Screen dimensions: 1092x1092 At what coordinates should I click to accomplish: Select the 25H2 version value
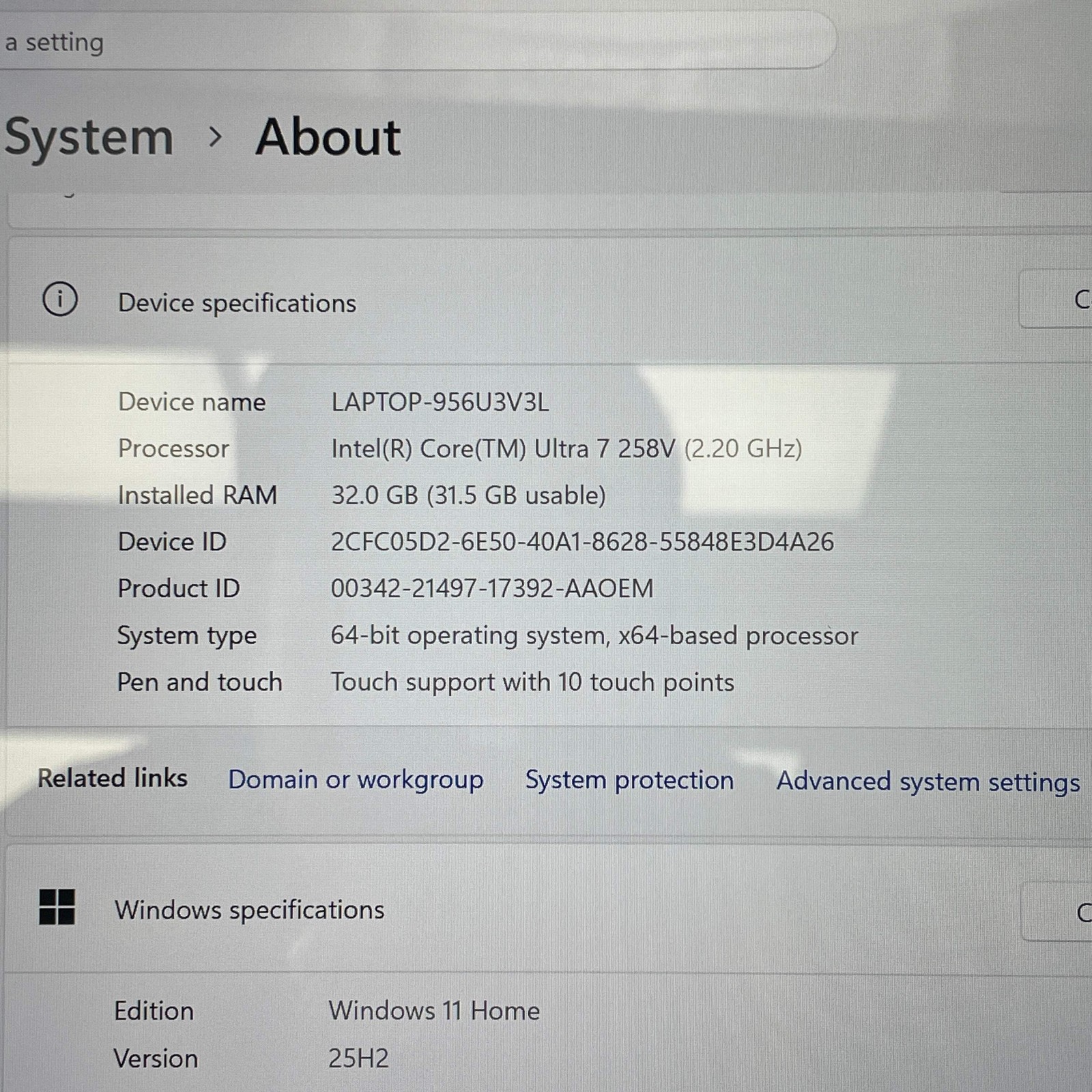pos(358,1058)
